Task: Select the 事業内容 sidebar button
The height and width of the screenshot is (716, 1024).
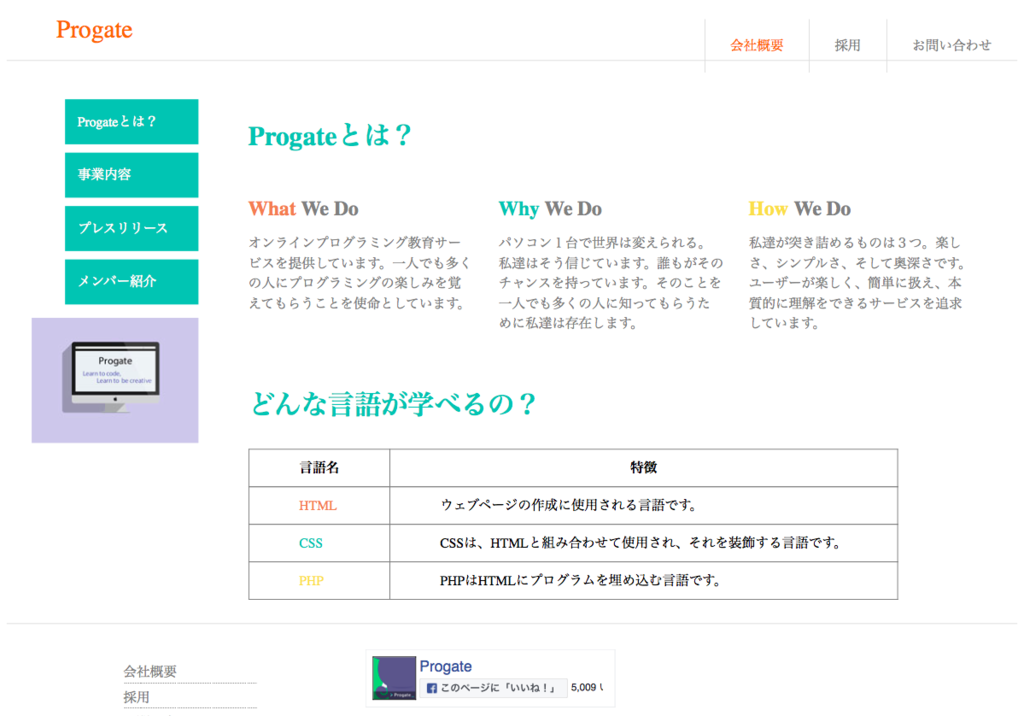Action: pos(131,175)
